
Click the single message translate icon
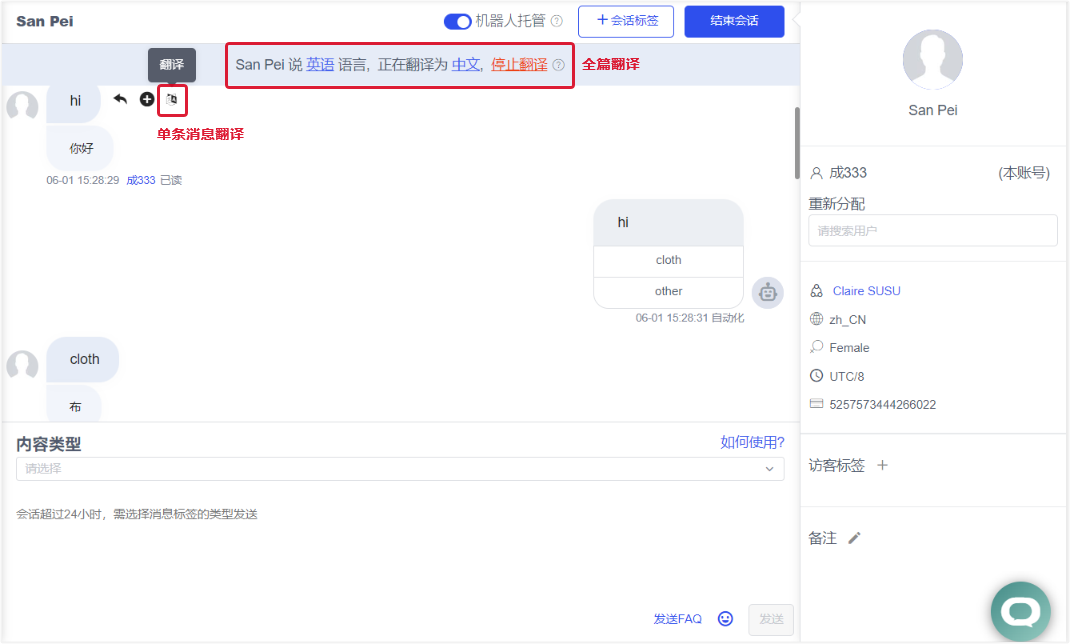point(172,99)
